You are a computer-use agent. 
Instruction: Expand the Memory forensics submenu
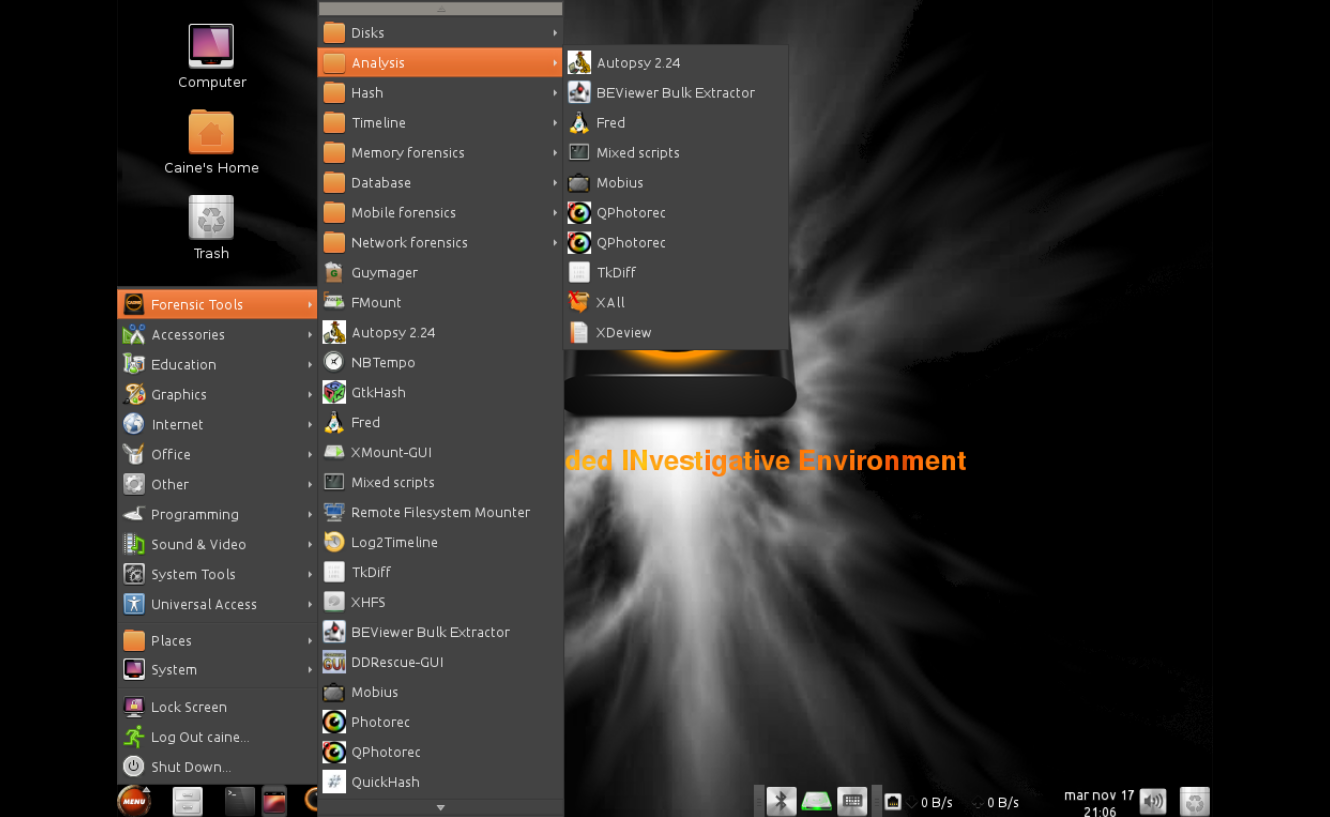pos(440,152)
